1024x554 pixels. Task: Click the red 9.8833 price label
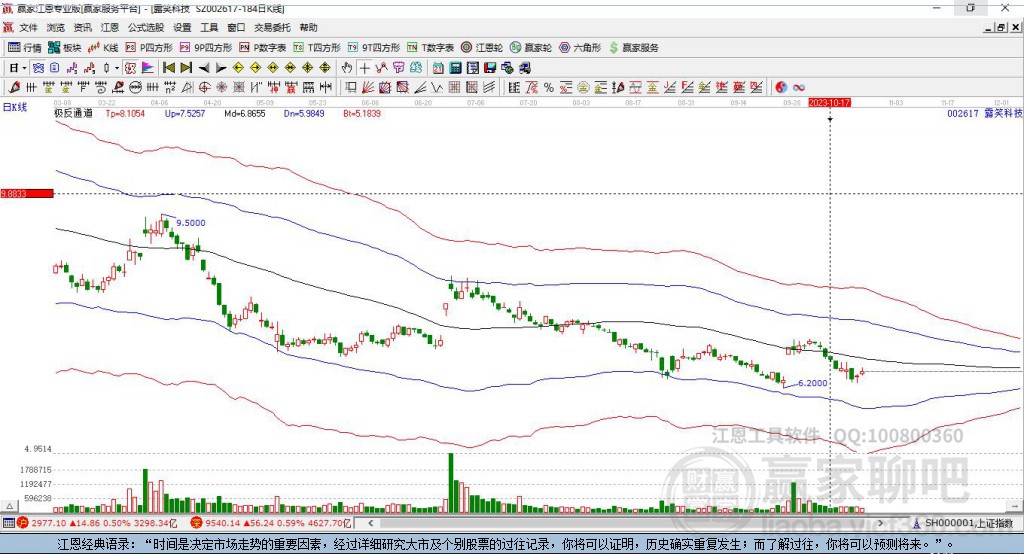[x=27, y=193]
